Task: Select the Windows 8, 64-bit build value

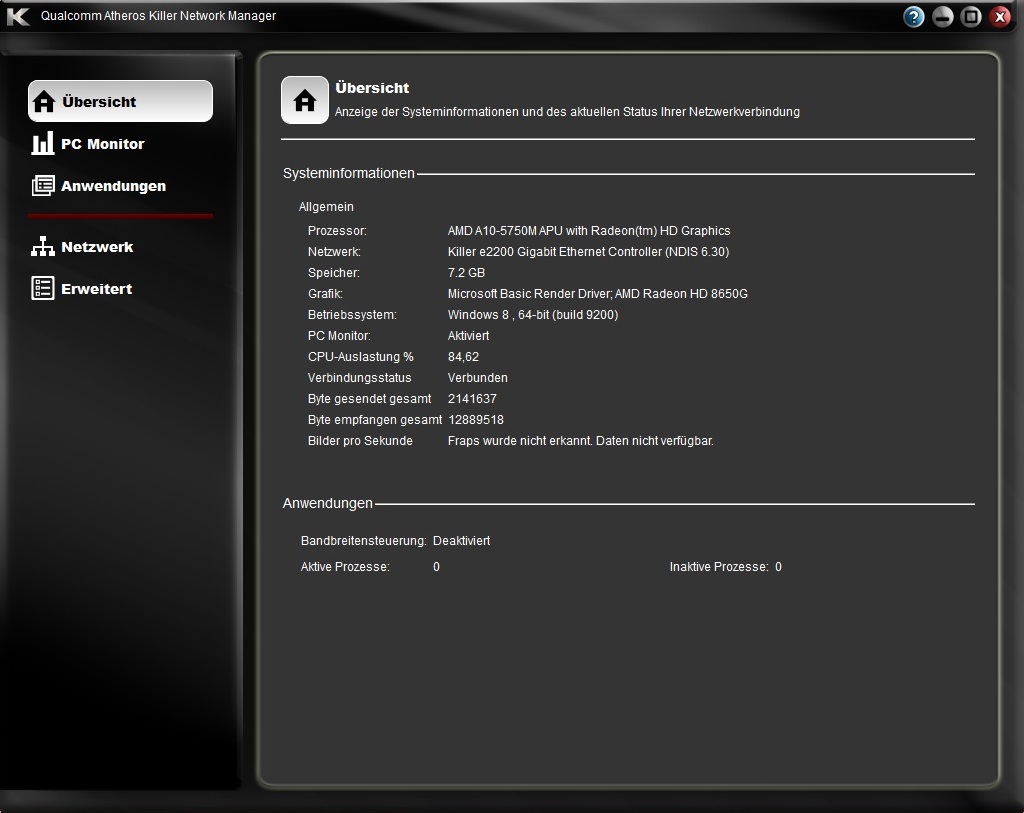Action: pos(533,314)
